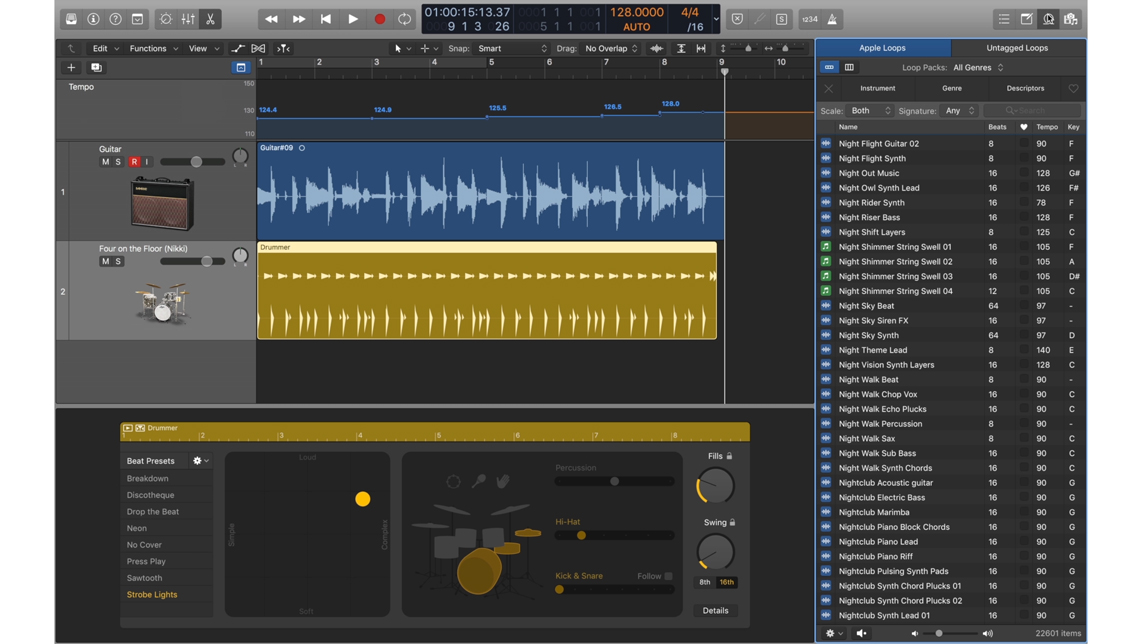Add a new track with plus icon
This screenshot has width=1142, height=644.
click(x=71, y=68)
